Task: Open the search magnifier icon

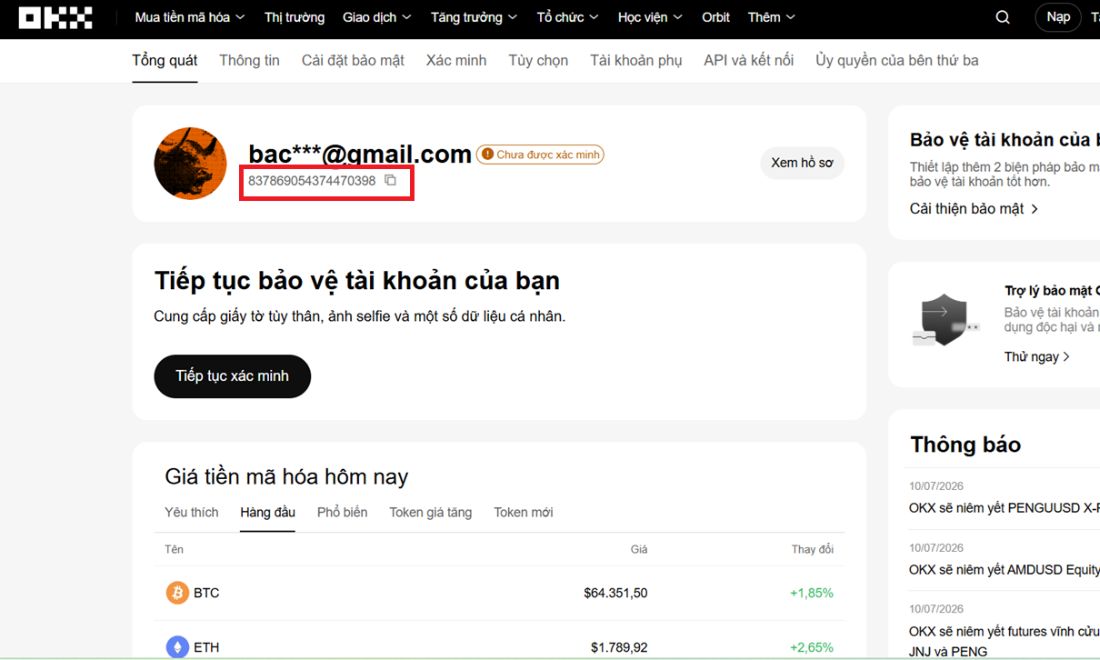Action: pyautogui.click(x=1002, y=18)
